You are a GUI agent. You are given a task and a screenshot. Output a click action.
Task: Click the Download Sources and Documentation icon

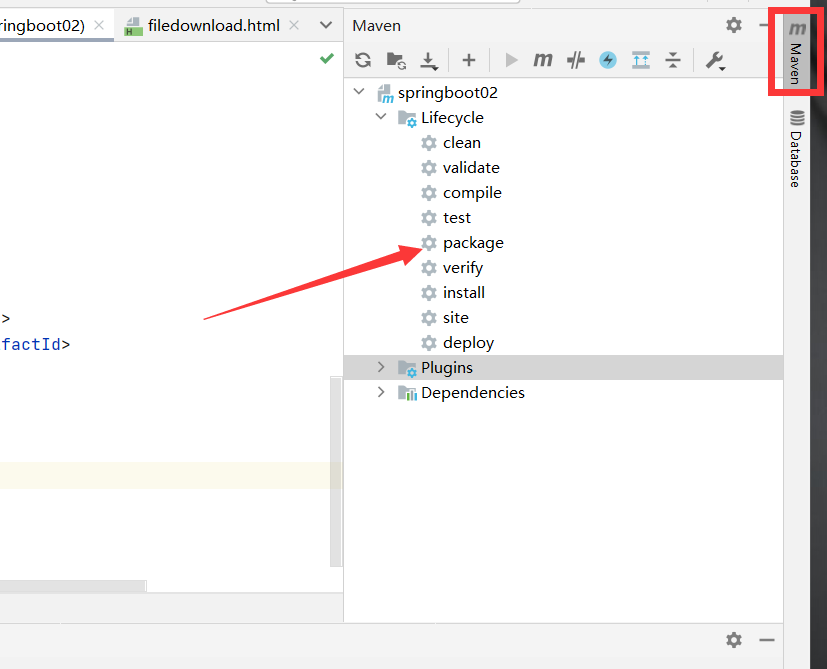429,61
